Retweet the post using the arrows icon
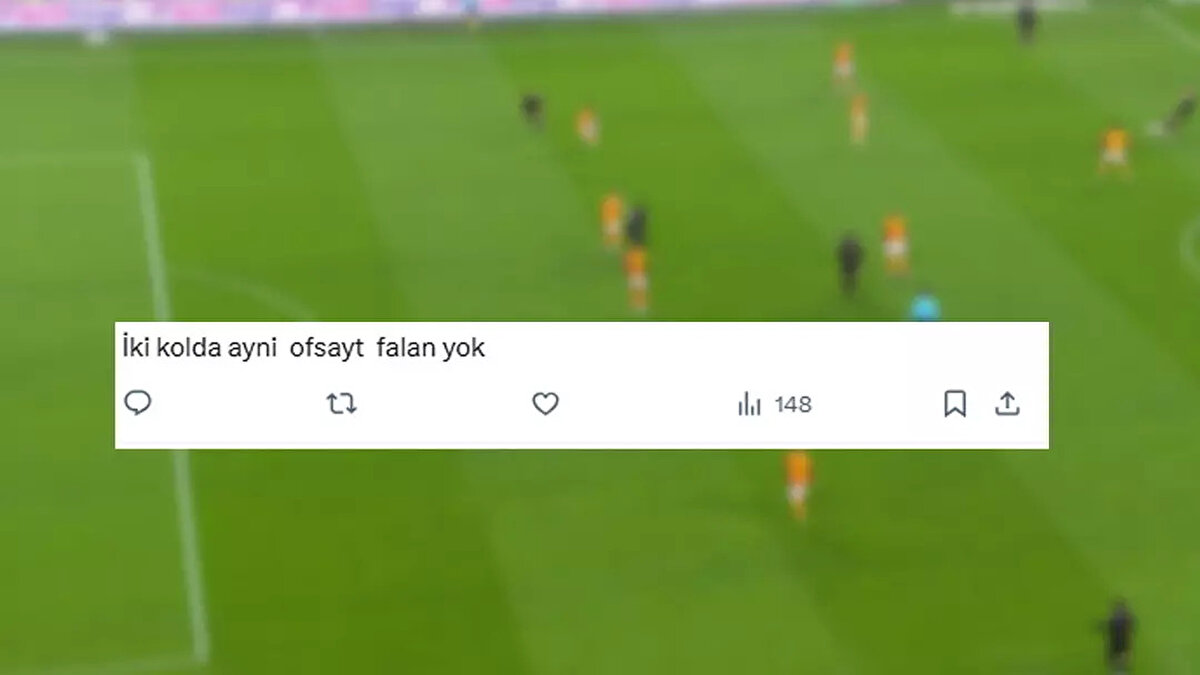The image size is (1200, 675). click(341, 404)
